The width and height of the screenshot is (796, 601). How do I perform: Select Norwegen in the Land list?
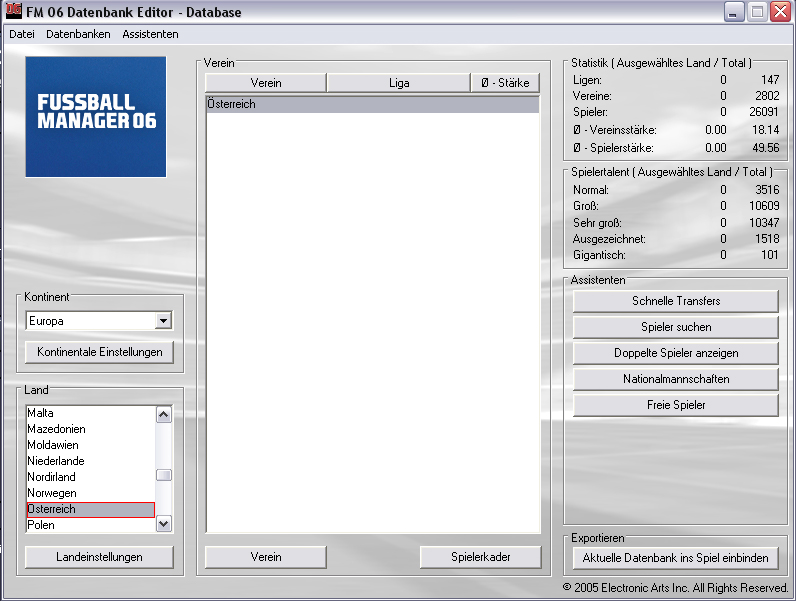tap(90, 493)
